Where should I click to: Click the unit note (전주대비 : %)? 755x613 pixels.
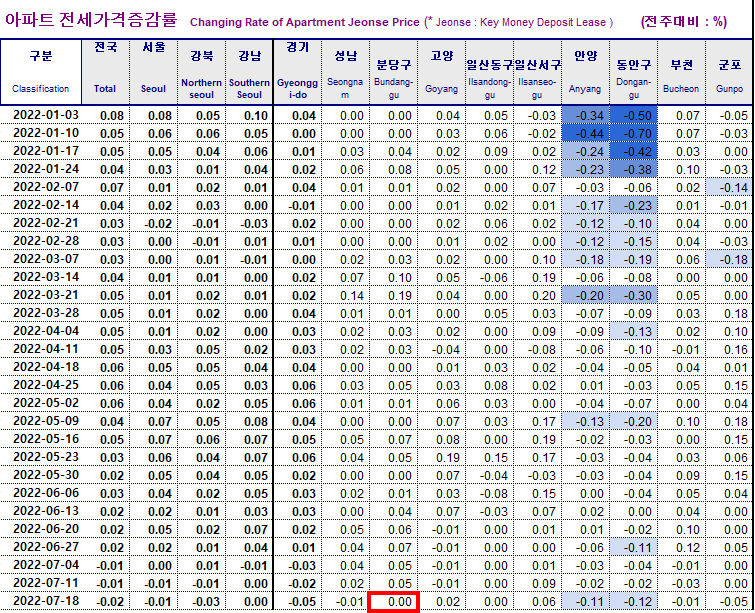click(x=684, y=22)
